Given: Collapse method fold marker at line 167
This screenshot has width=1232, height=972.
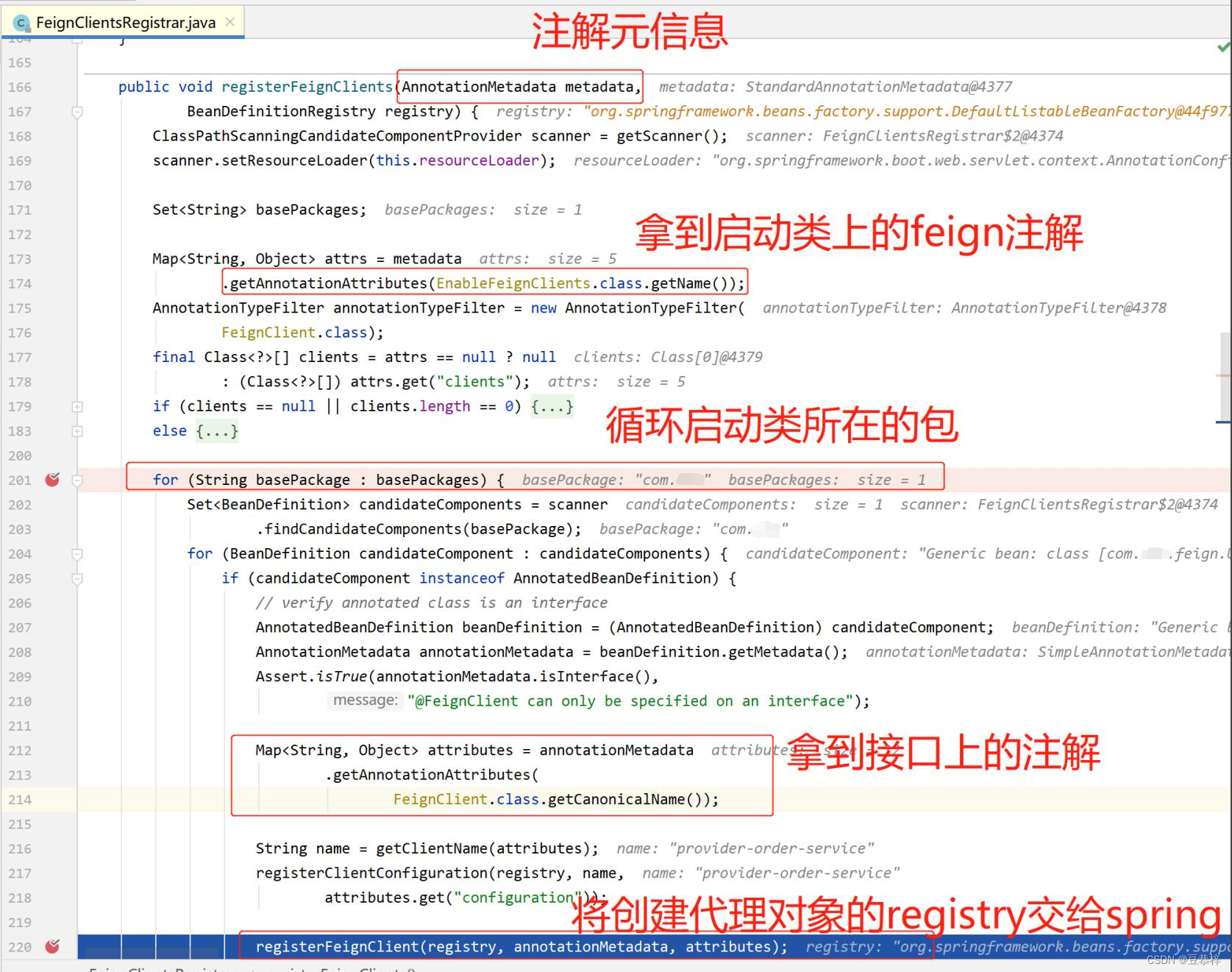Looking at the screenshot, I should (x=77, y=112).
